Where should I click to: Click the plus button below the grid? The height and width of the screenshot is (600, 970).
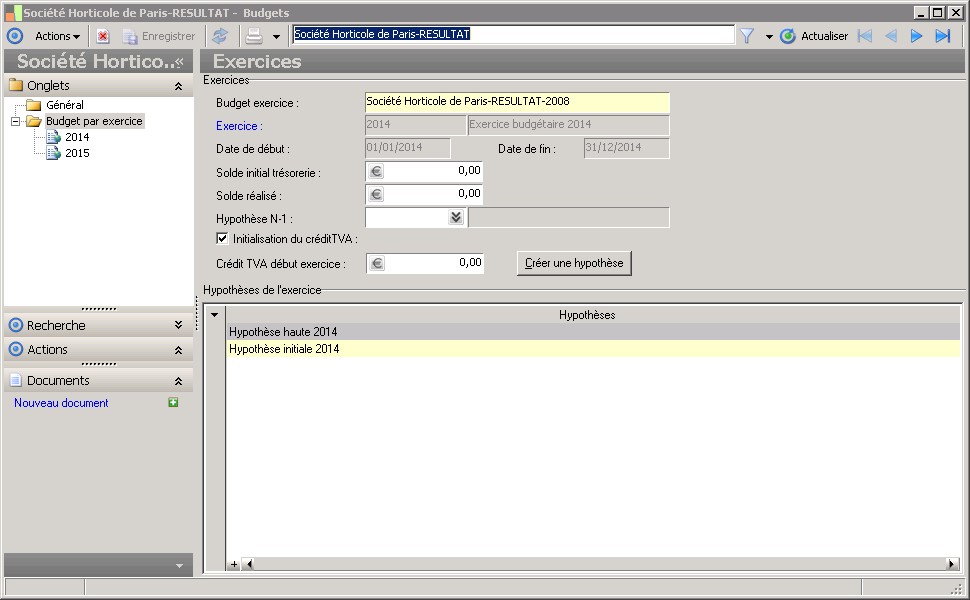click(x=234, y=564)
